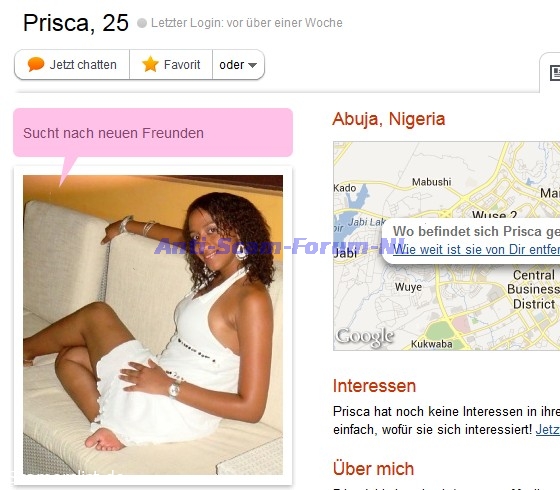Click the Abuja map image

(x=446, y=246)
